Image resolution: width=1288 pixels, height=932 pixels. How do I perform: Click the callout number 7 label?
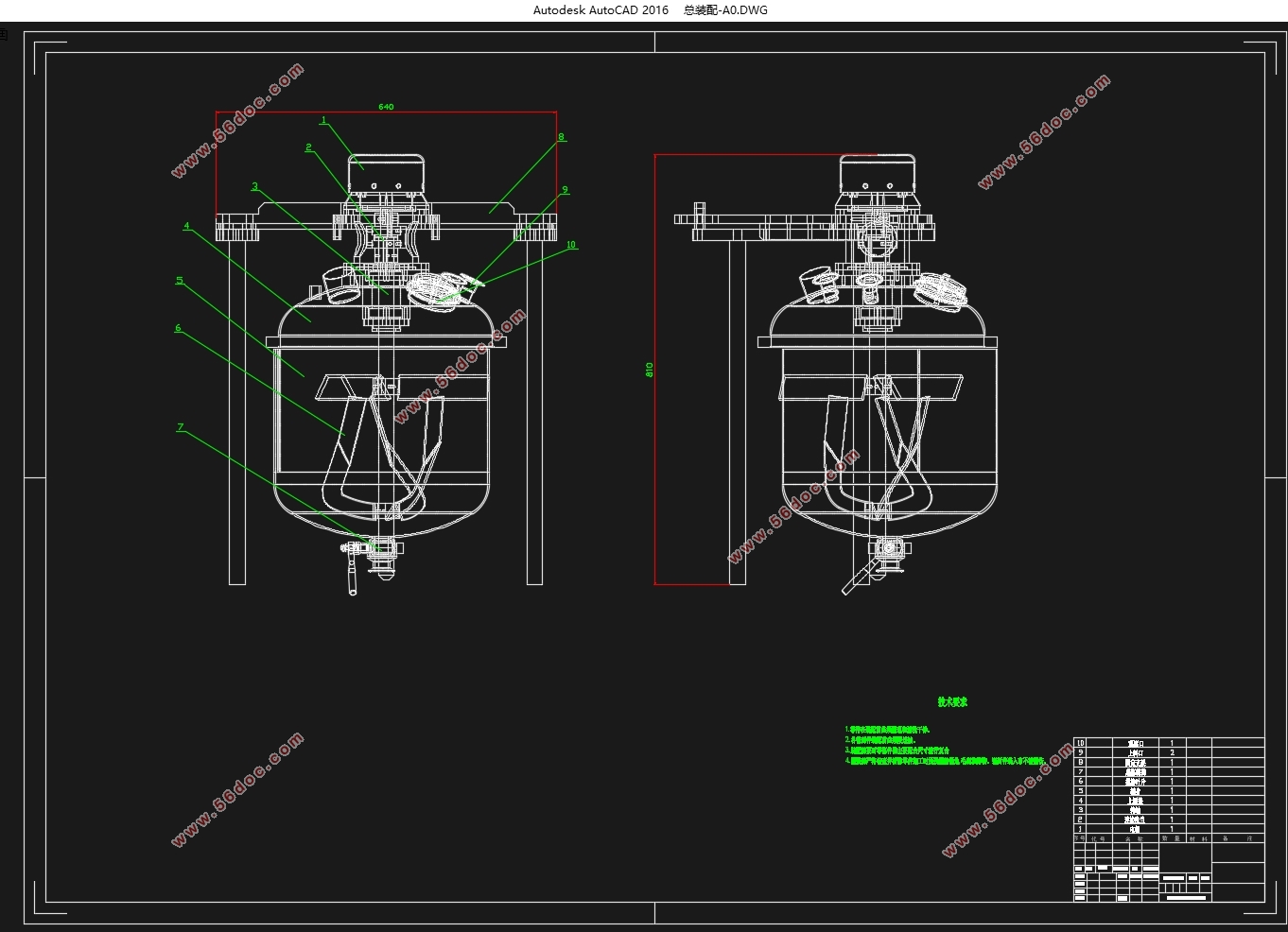pos(180,427)
